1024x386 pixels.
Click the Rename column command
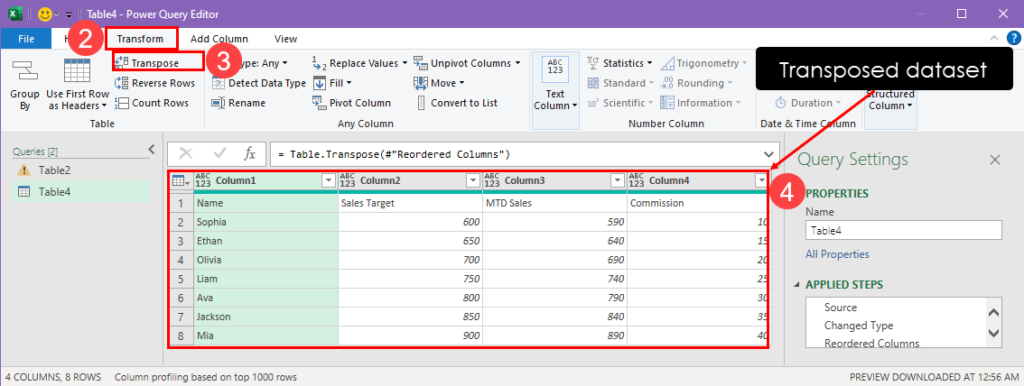click(x=239, y=103)
